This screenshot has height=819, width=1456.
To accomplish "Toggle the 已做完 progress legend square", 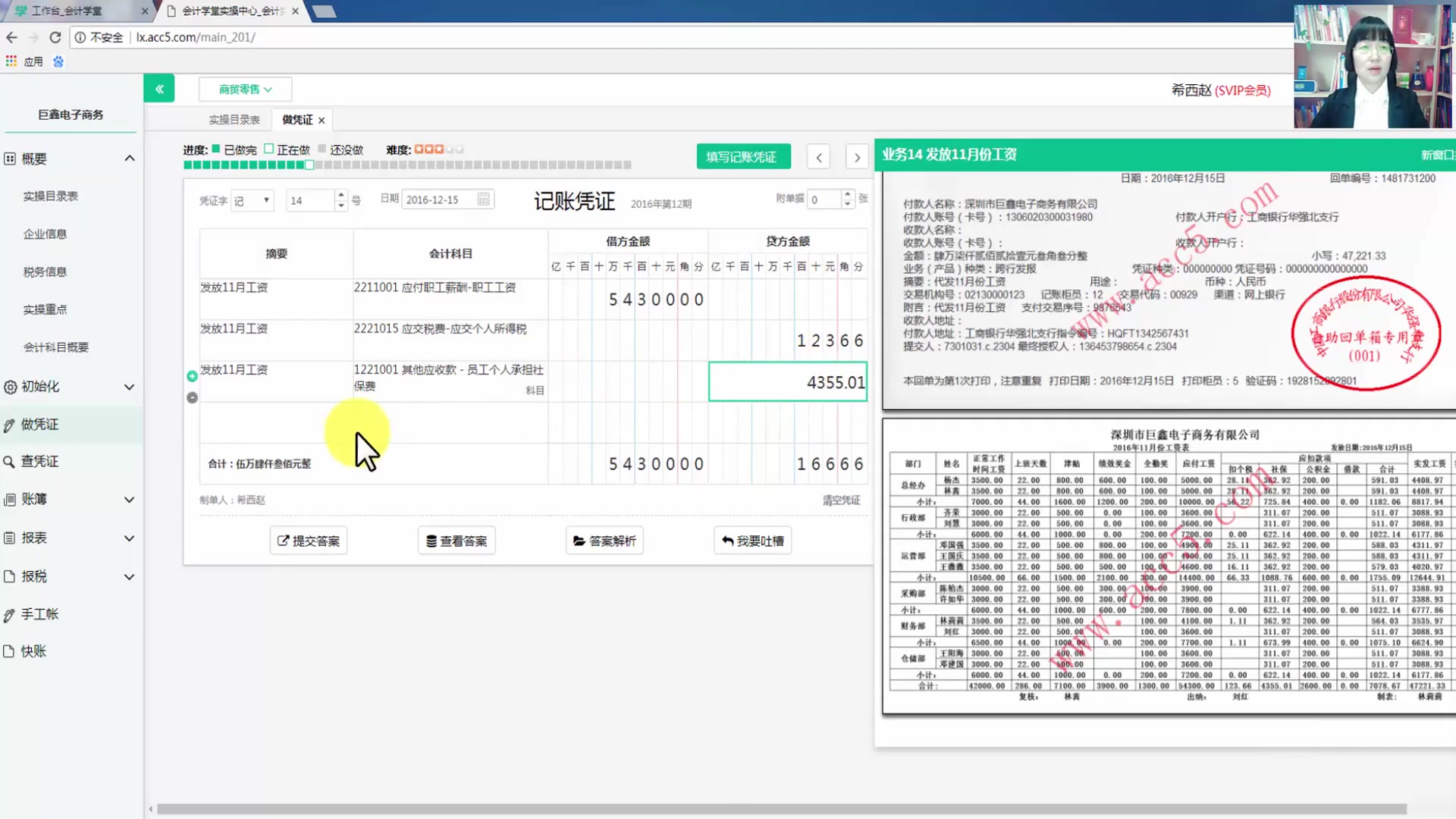I will click(215, 149).
